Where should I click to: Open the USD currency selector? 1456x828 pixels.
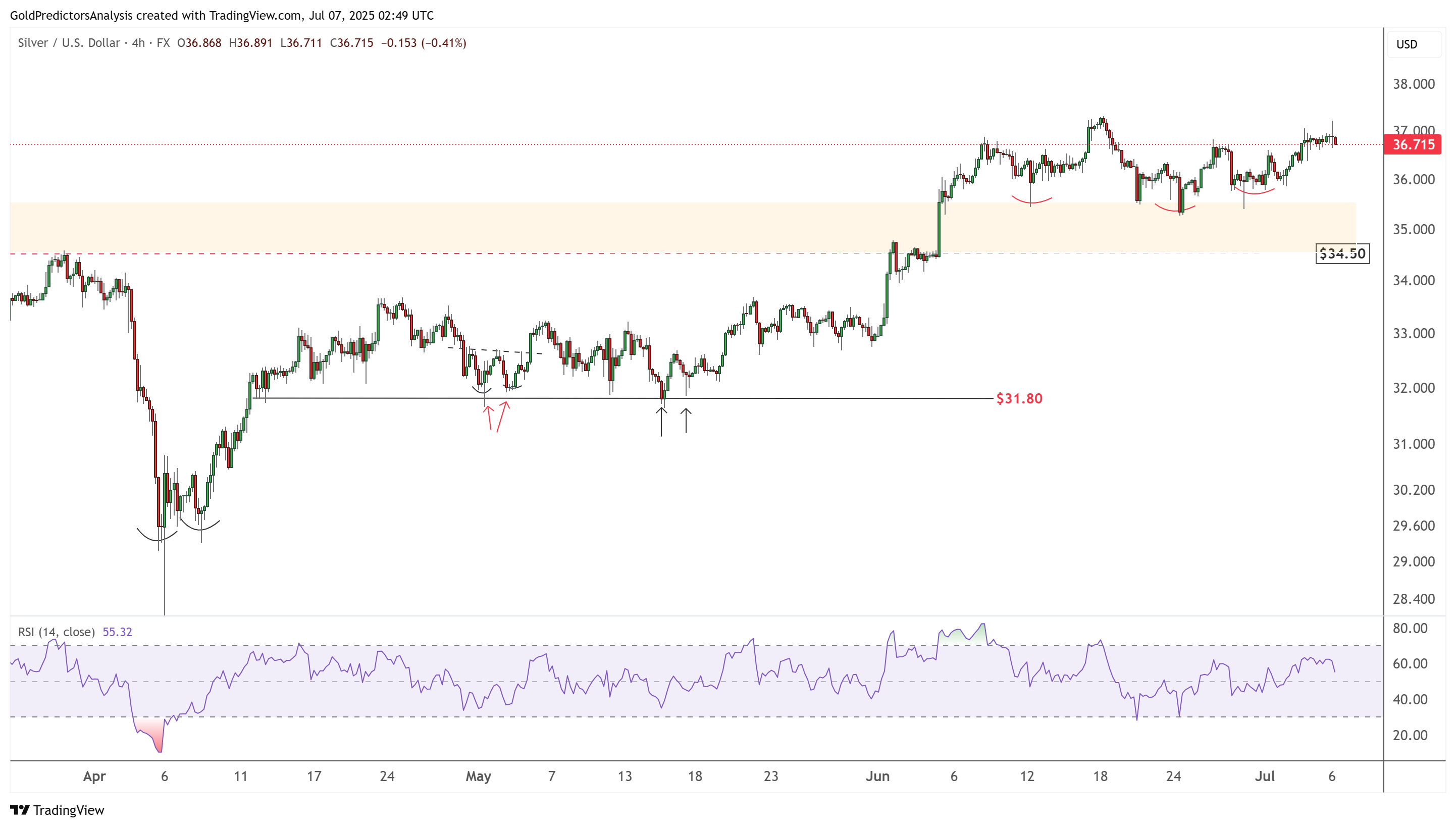coord(1414,44)
